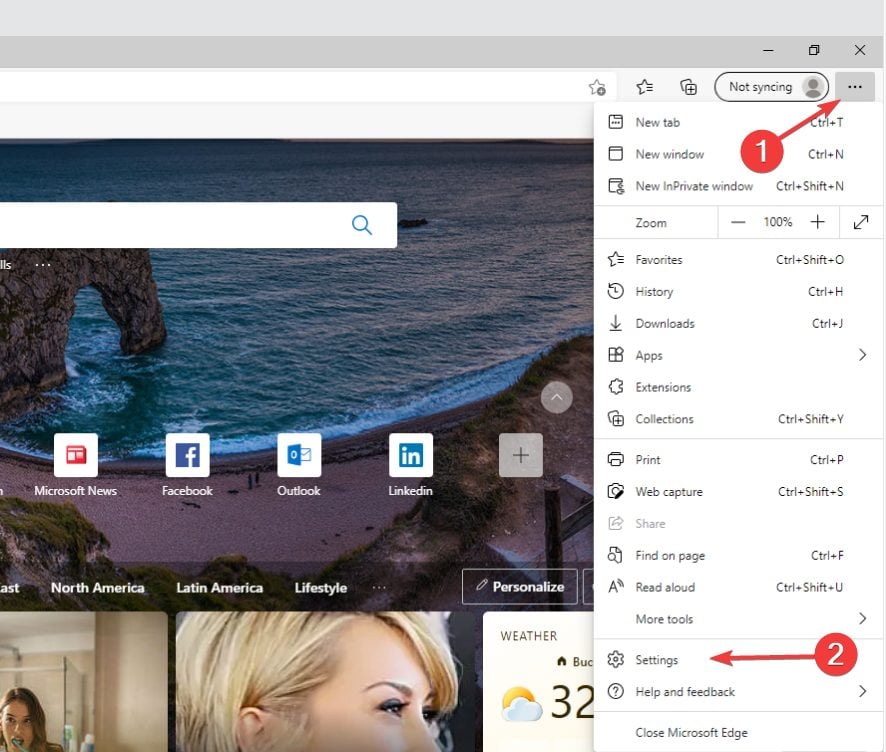The image size is (886, 752).
Task: Open the LinkedIn quick link tile
Action: click(411, 466)
